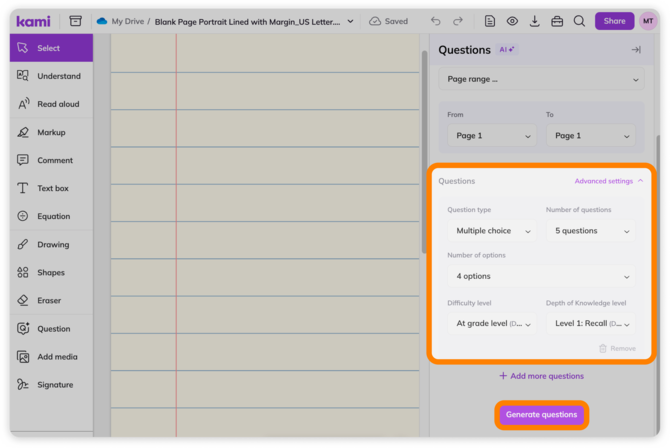
Task: Open the Multiple choice question type dropdown
Action: [x=492, y=231]
